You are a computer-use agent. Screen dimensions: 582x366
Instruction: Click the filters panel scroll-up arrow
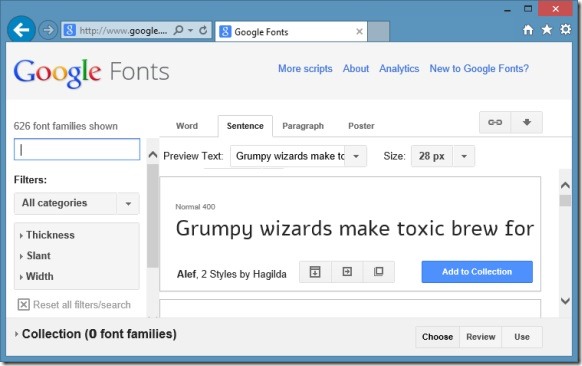pyautogui.click(x=153, y=155)
